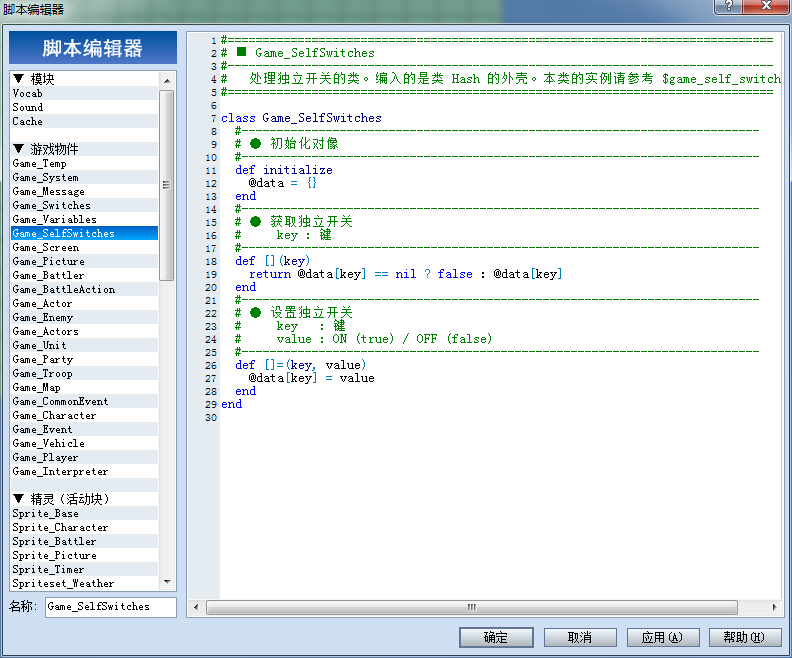
Task: Select the ▼ 游戏物件 section header
Action: [84, 149]
